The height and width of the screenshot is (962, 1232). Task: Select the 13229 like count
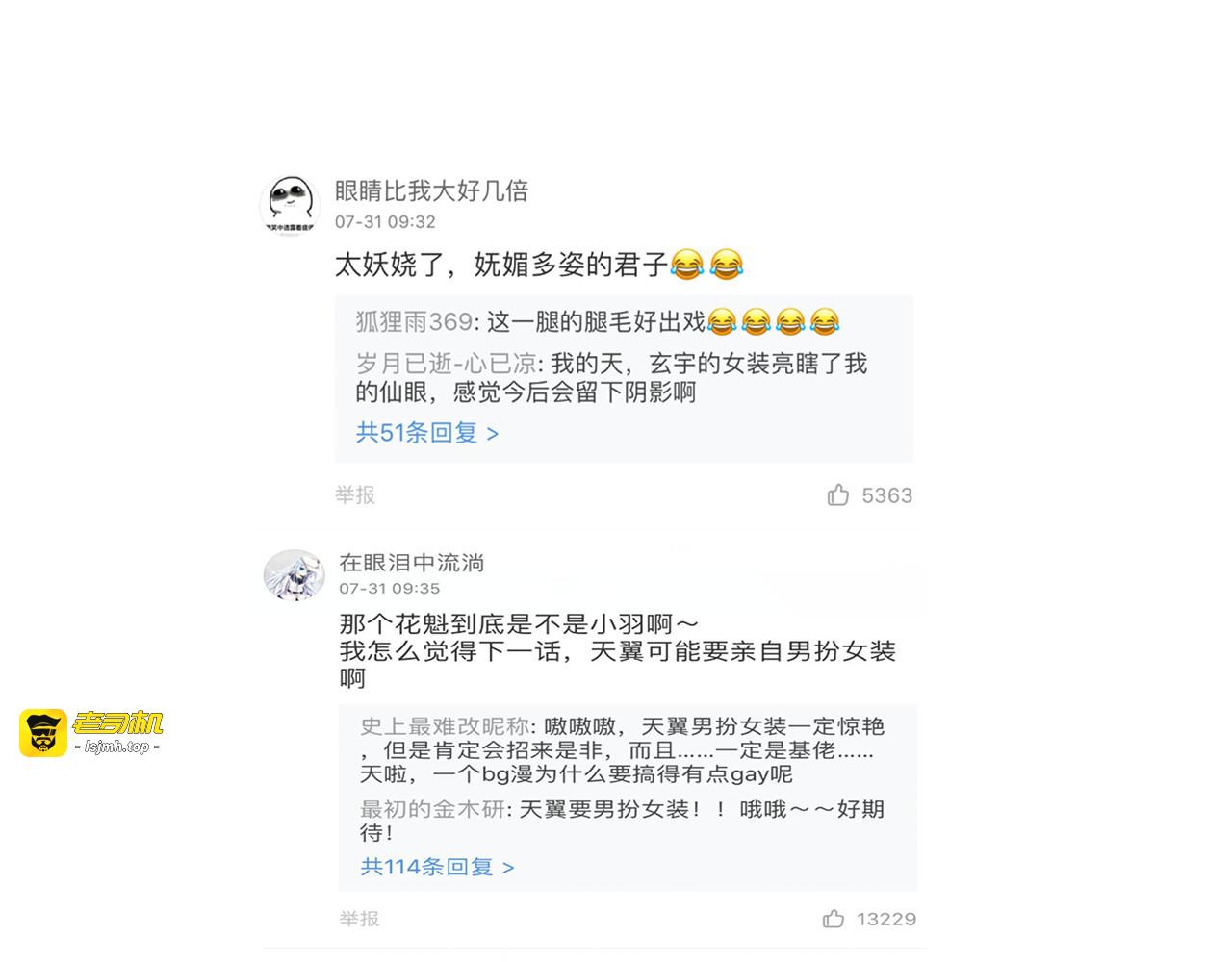886,919
